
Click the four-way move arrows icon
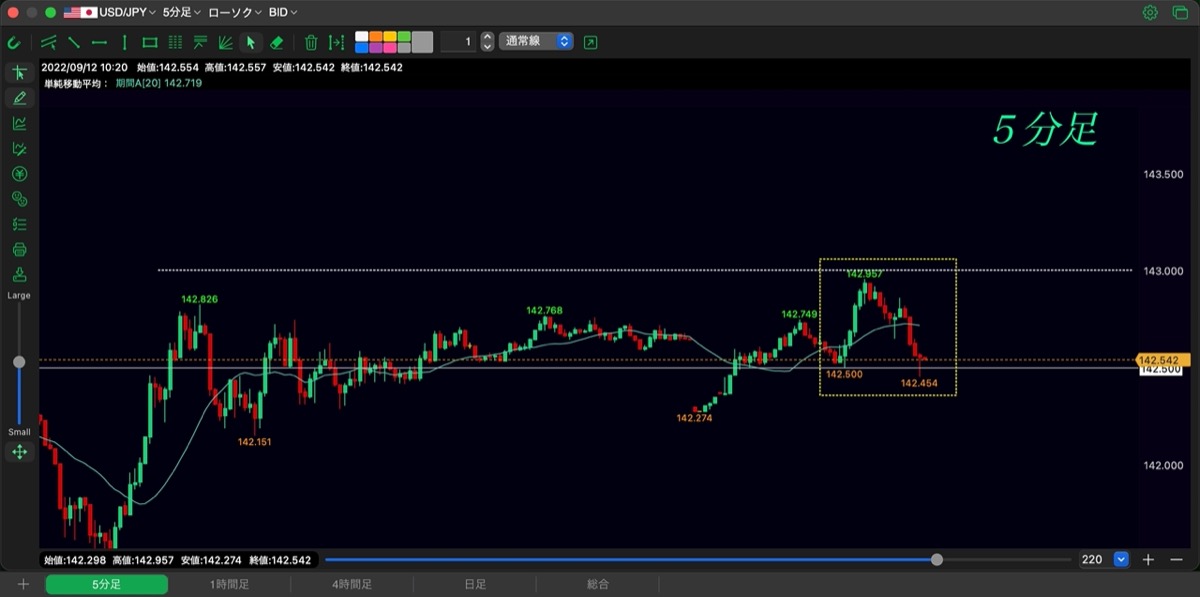(x=19, y=452)
